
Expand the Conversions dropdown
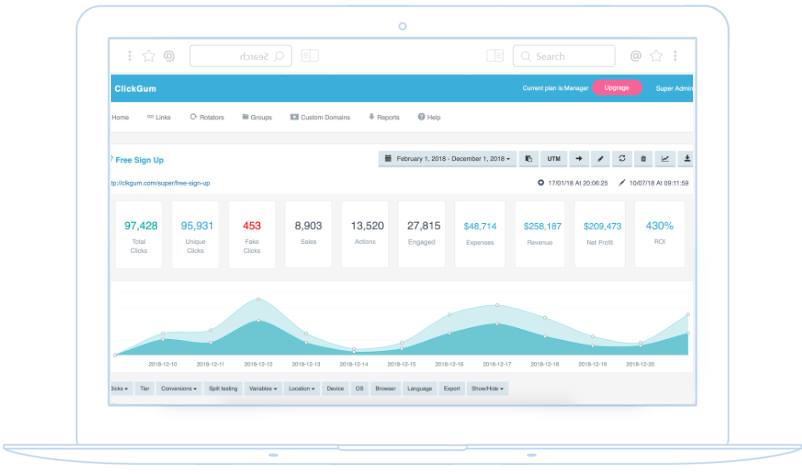(x=179, y=389)
